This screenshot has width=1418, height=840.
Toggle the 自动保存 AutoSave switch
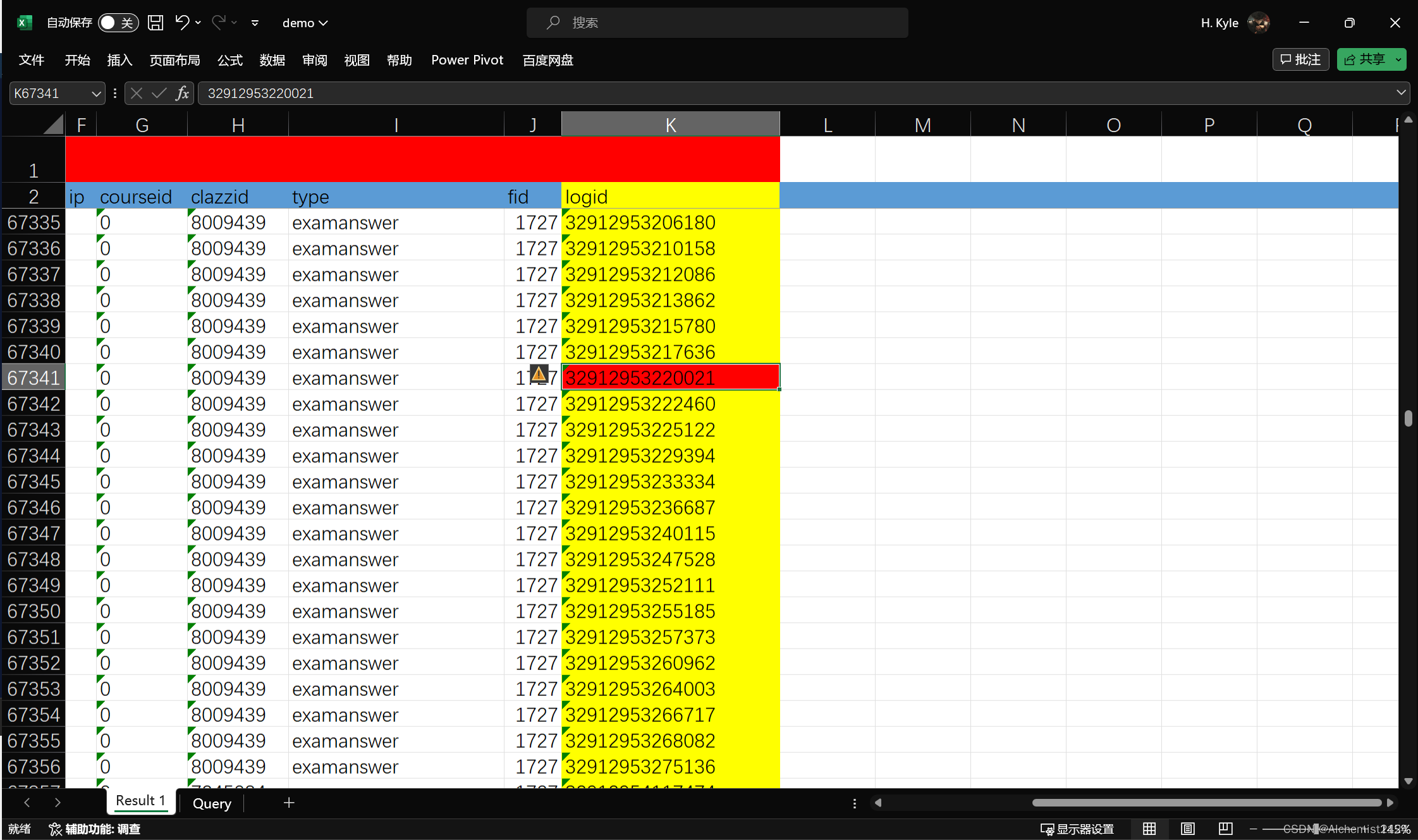tap(118, 22)
